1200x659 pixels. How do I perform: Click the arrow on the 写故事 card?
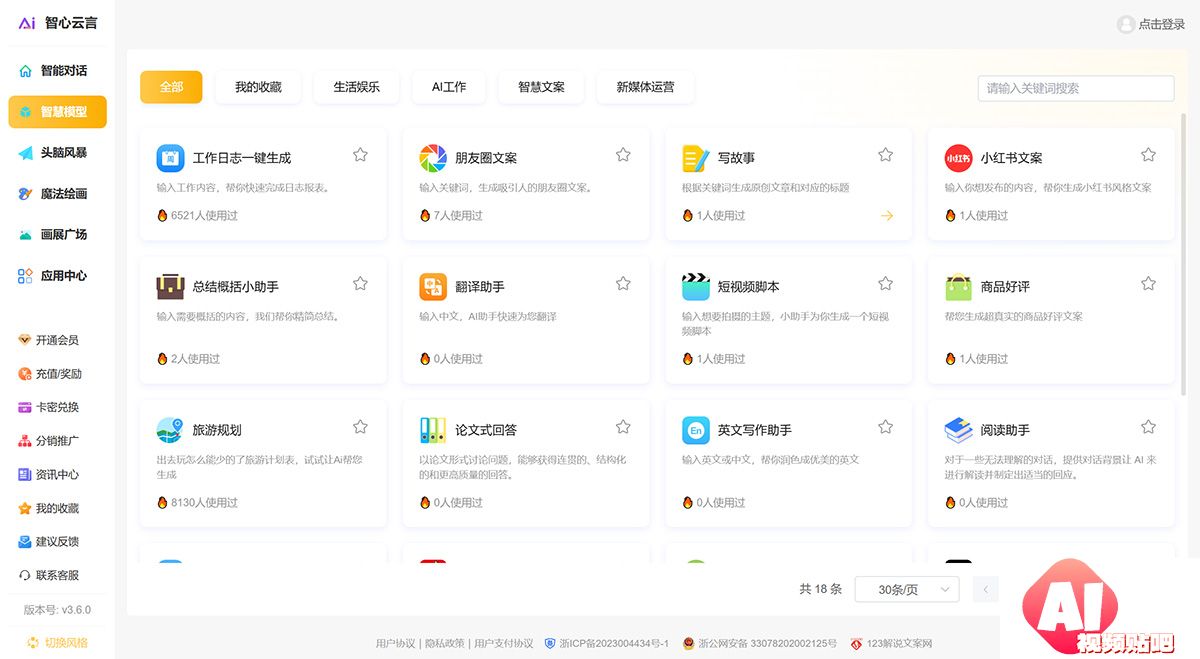point(886,216)
